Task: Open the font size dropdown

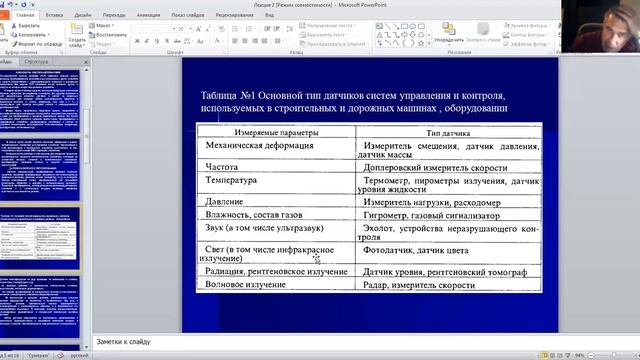Action: 190,29
